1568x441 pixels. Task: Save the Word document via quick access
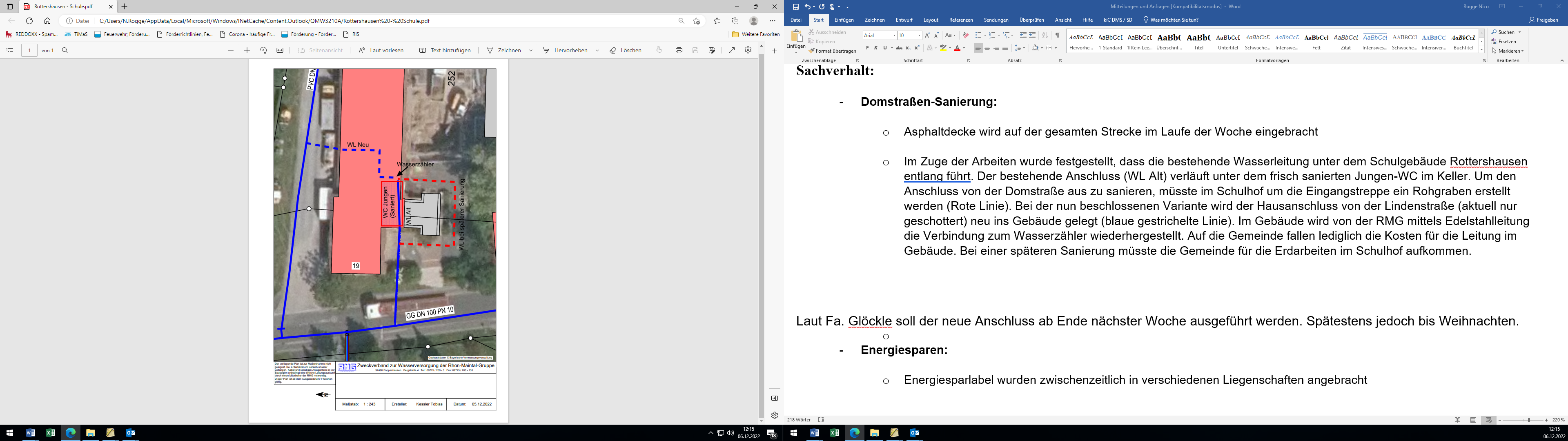tap(795, 7)
